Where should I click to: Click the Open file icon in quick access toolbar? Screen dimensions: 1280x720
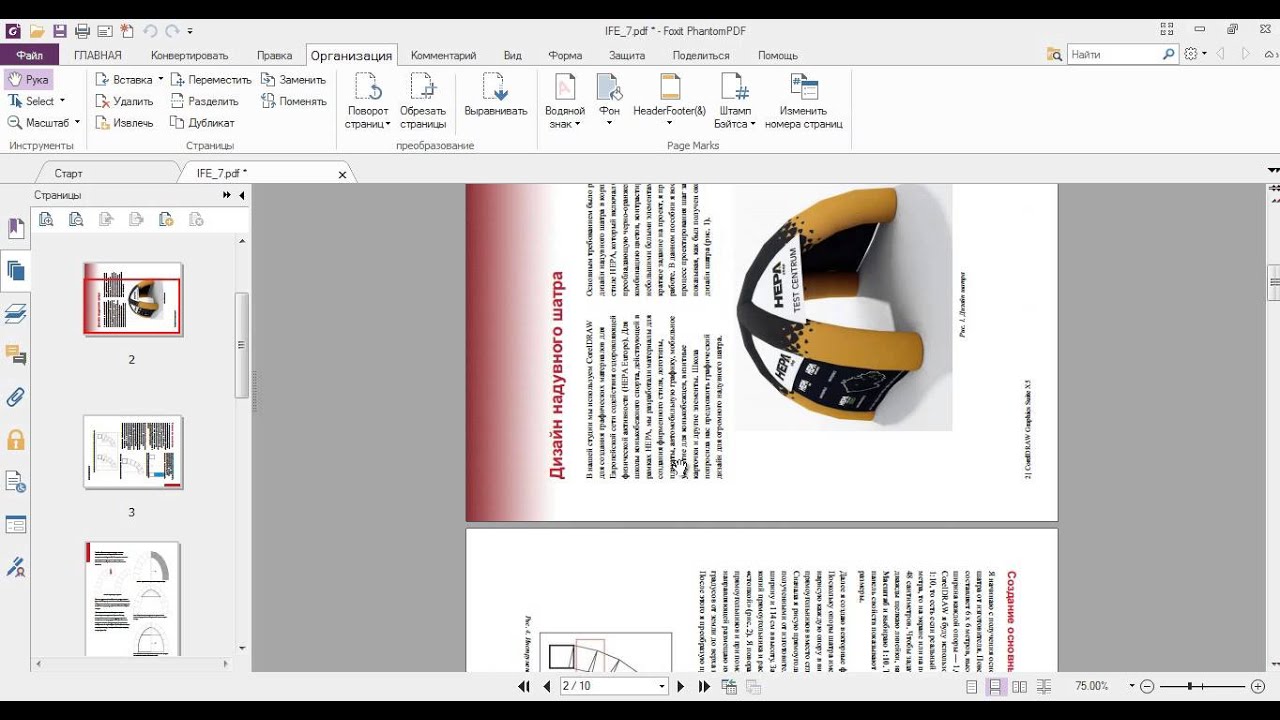37,31
